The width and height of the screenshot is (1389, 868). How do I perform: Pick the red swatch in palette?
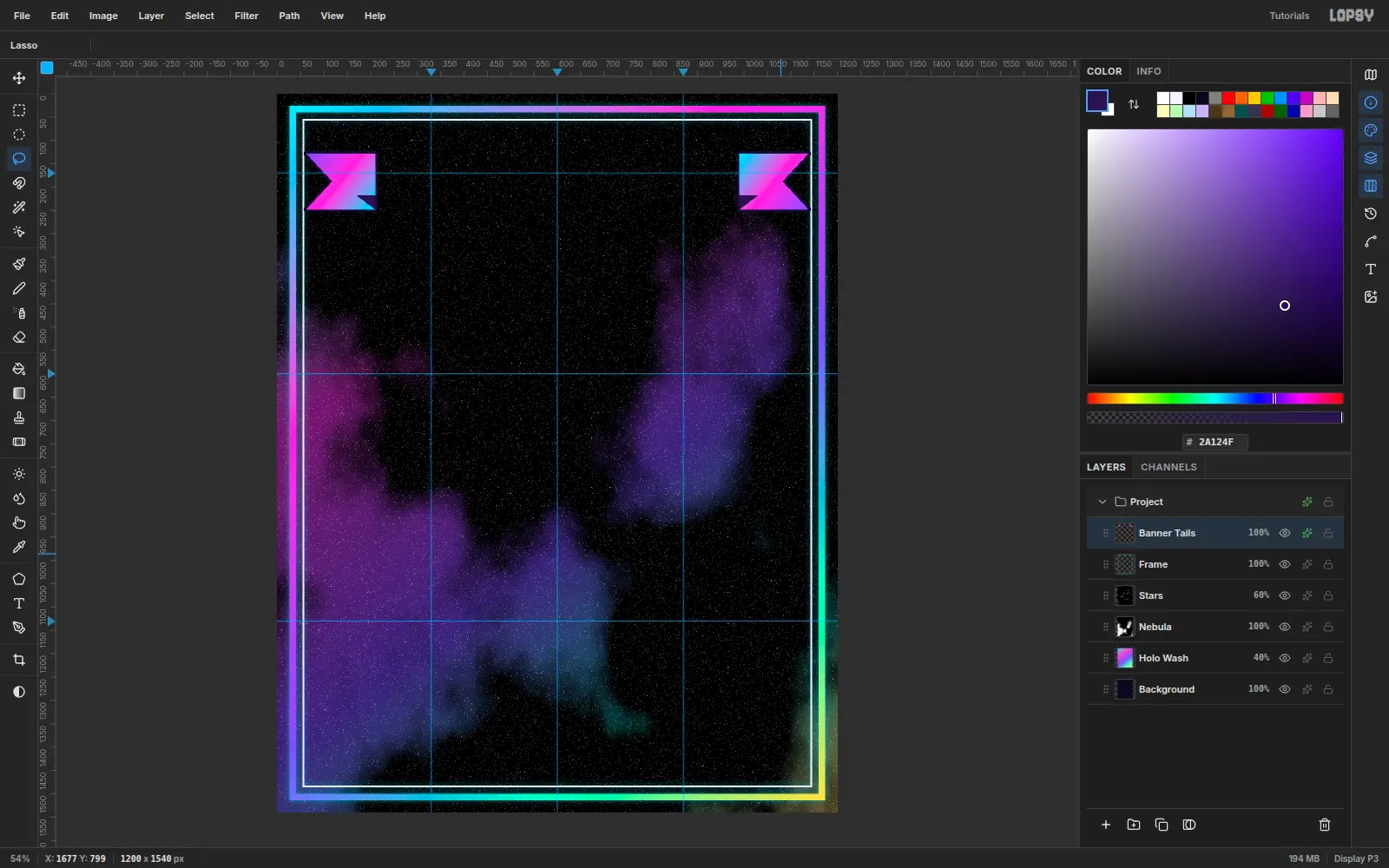tap(1228, 98)
